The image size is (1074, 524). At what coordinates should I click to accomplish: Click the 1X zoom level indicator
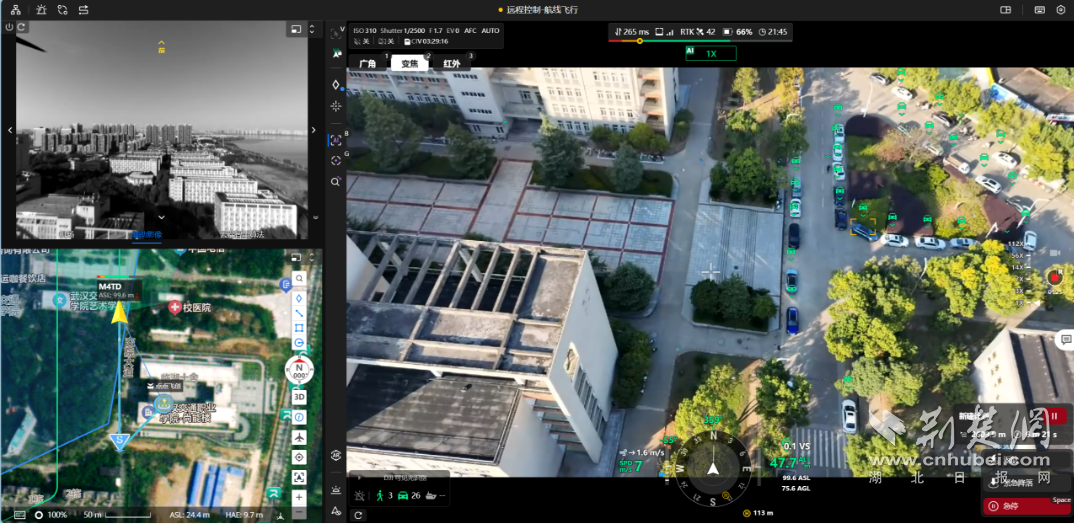click(710, 54)
